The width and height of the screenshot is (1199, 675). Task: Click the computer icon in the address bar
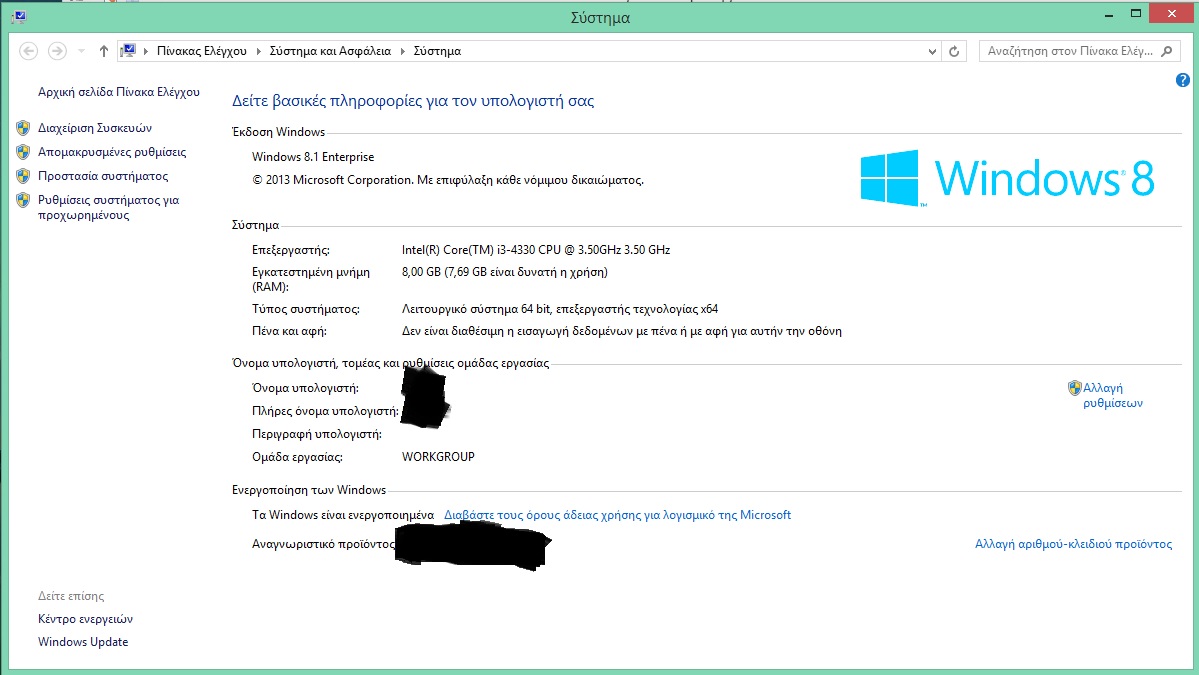pyautogui.click(x=128, y=51)
